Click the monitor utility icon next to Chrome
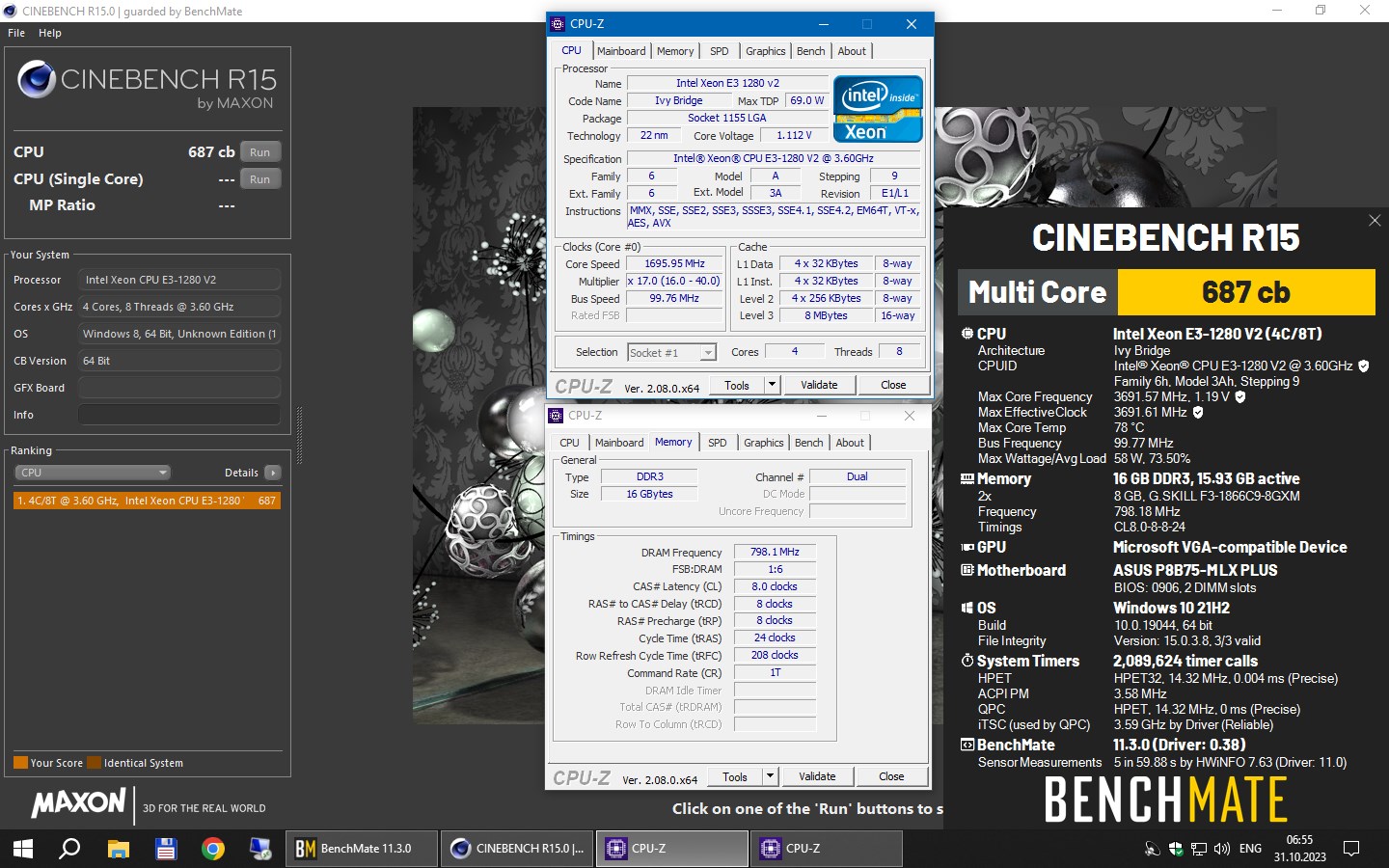 260,849
